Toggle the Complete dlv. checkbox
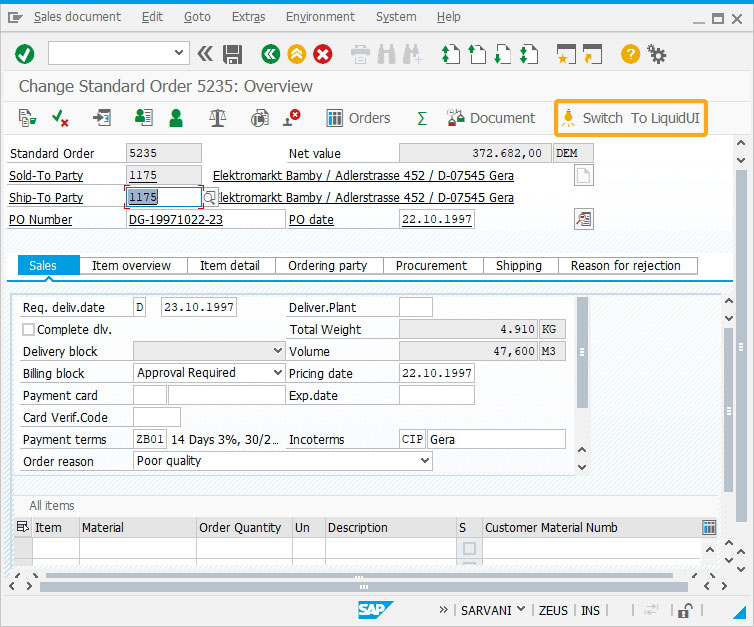Image resolution: width=754 pixels, height=627 pixels. tap(29, 329)
